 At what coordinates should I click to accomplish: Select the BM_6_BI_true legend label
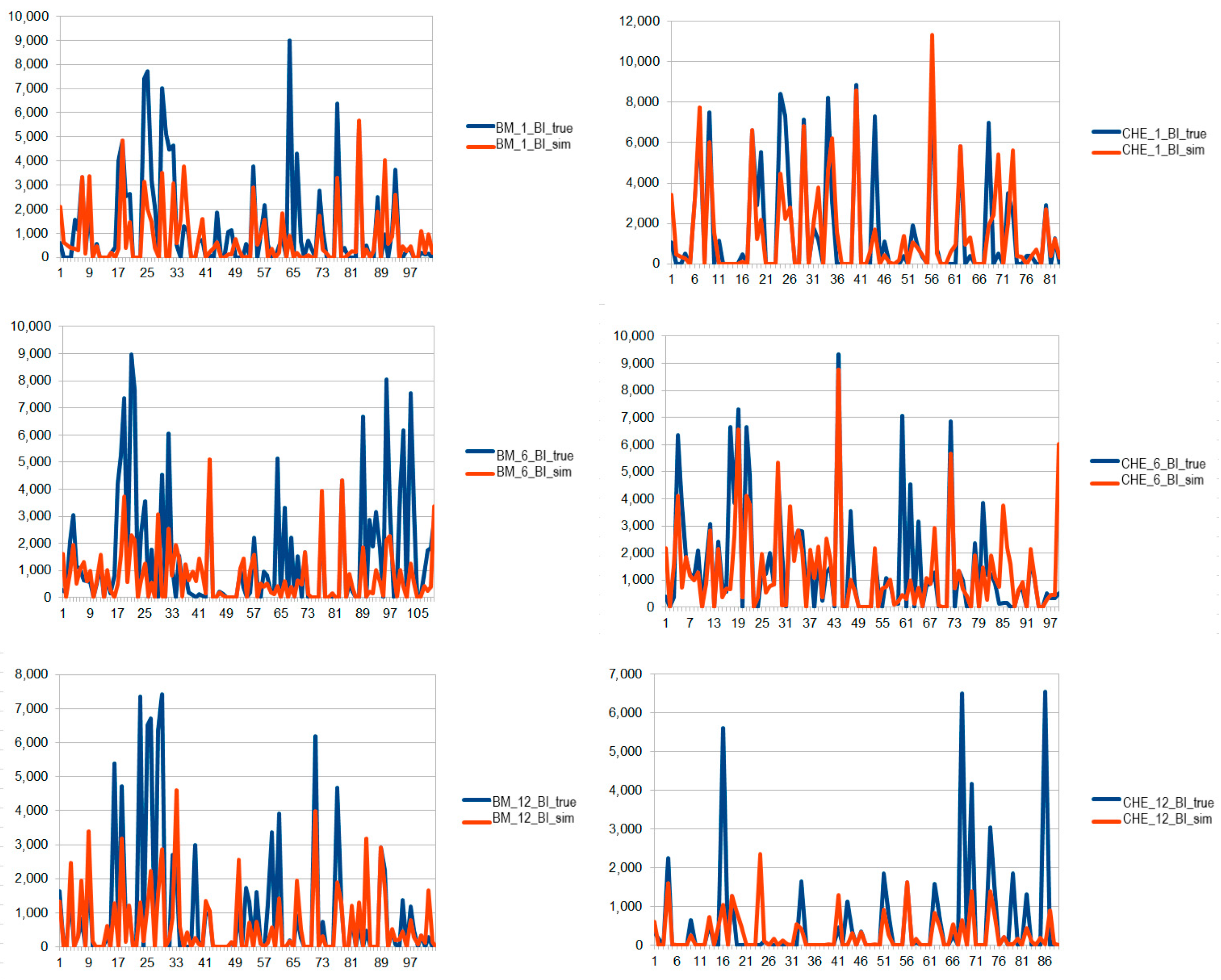coord(534,456)
